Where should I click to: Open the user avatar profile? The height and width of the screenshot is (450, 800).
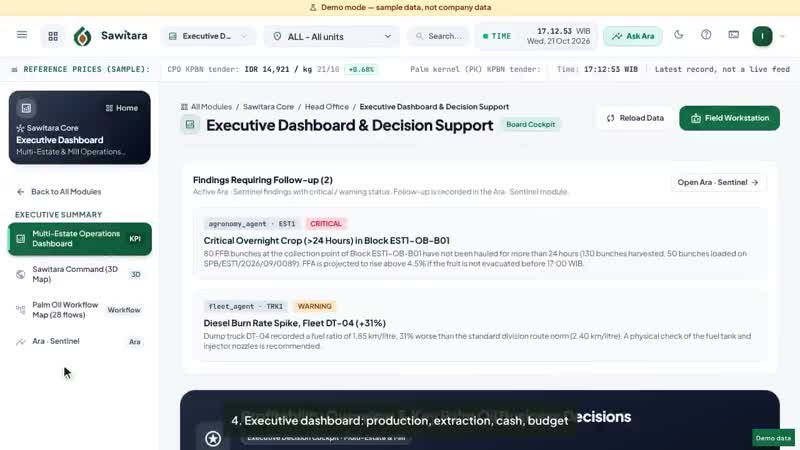click(762, 36)
